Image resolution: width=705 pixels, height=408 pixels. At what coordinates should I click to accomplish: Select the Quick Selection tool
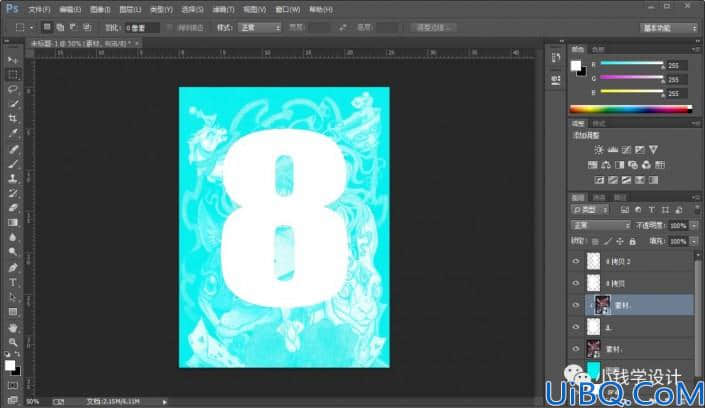13,104
